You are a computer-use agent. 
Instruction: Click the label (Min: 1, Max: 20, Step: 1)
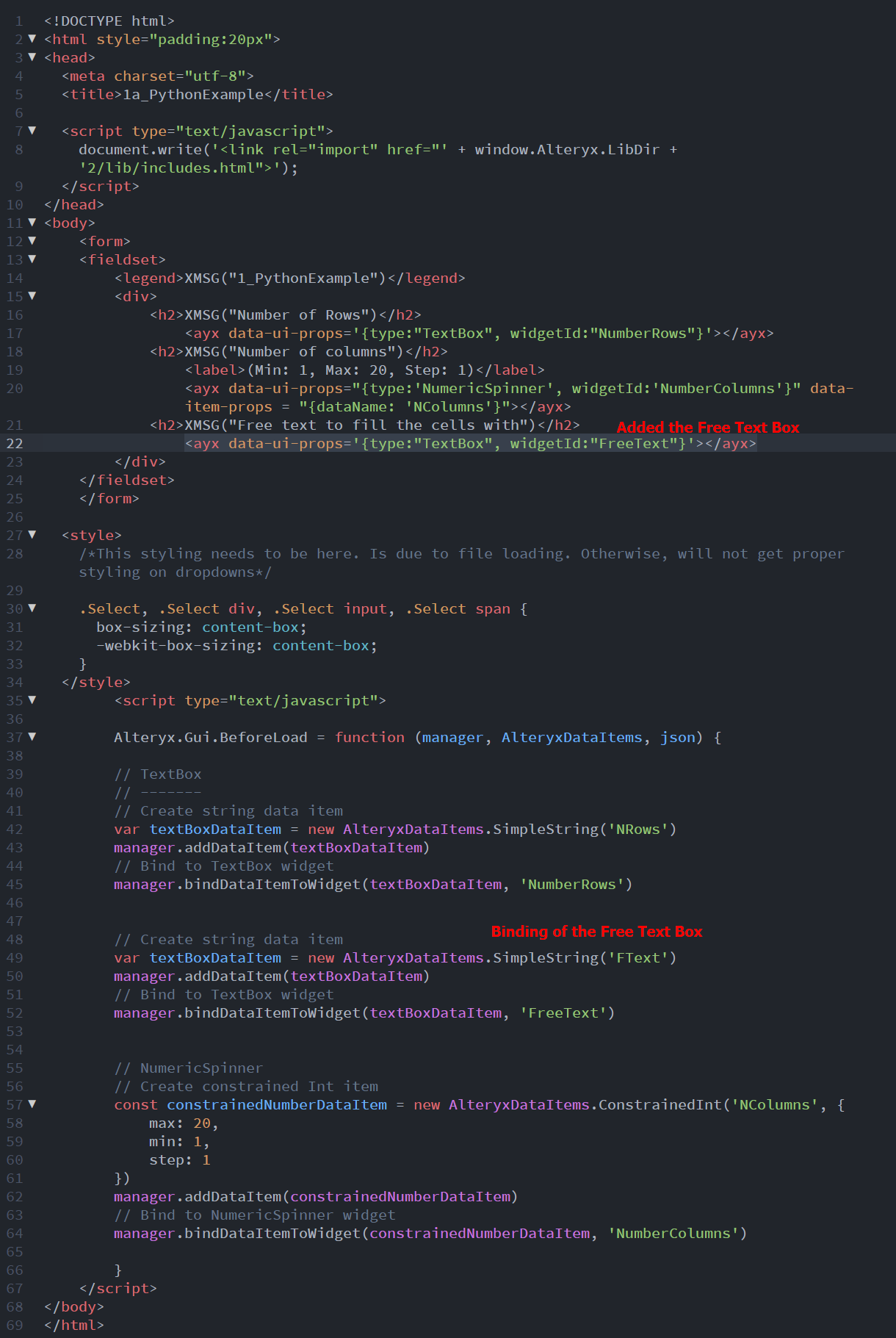(x=365, y=370)
